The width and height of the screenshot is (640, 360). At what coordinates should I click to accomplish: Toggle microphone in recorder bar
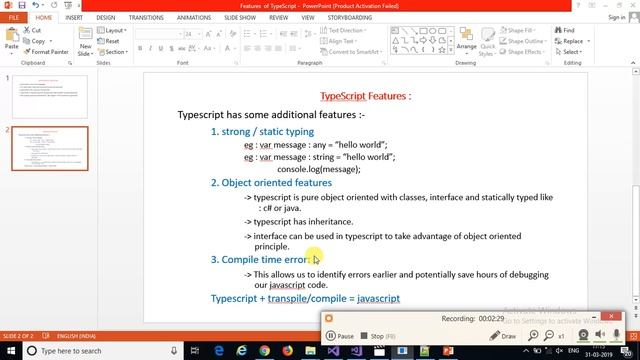616,335
